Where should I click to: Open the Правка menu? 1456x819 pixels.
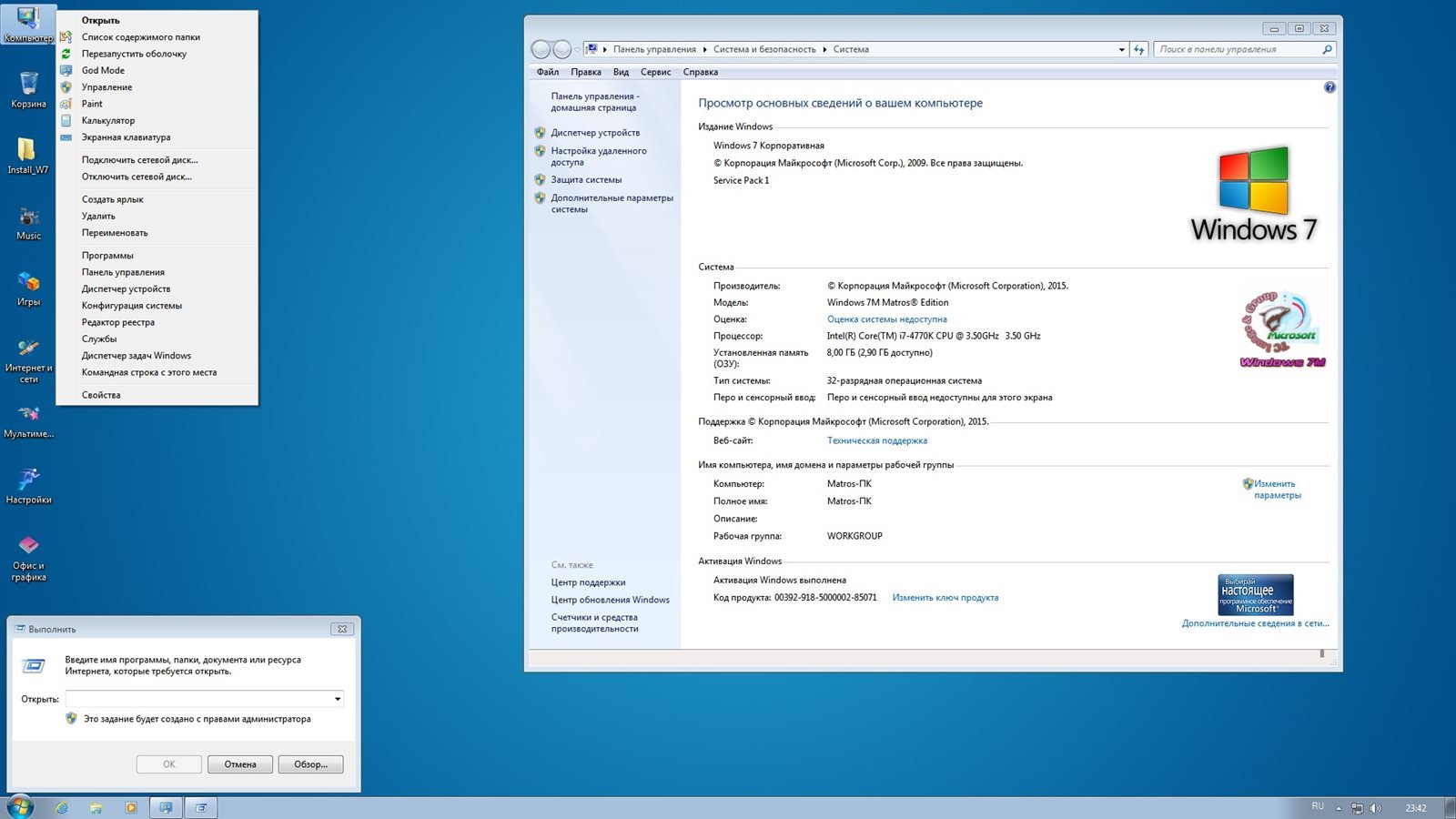[x=586, y=72]
